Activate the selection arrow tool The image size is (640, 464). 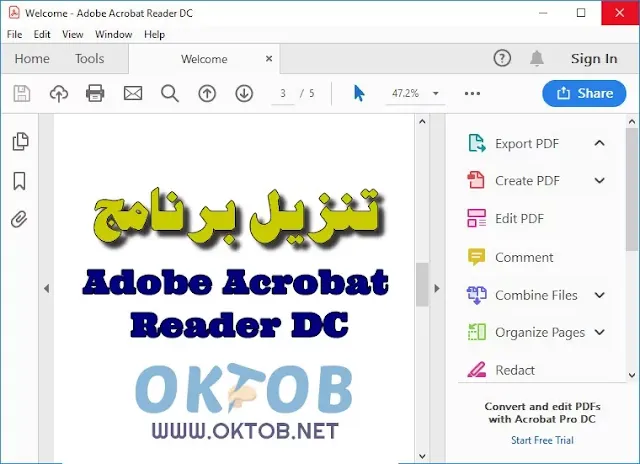(x=359, y=93)
